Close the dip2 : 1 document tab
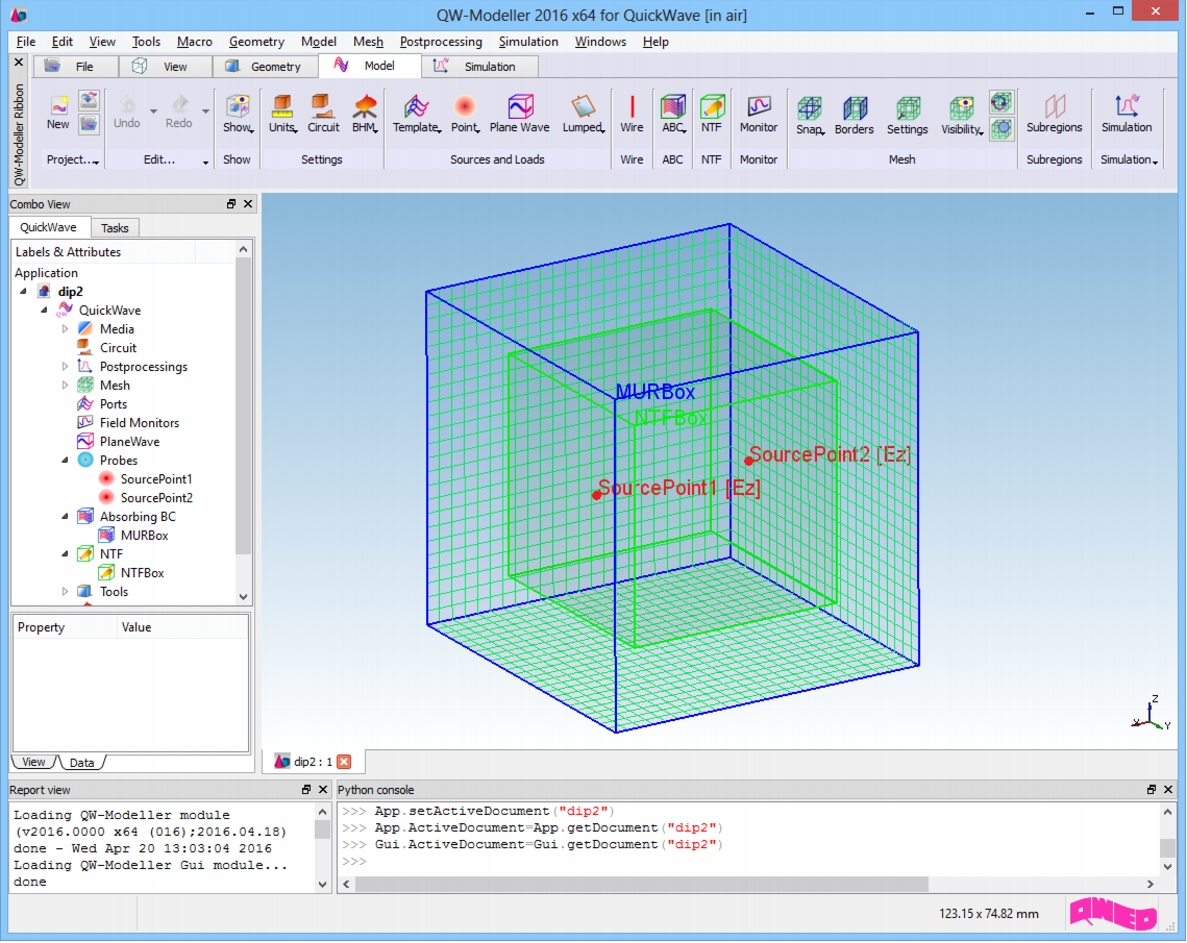 pyautogui.click(x=344, y=761)
